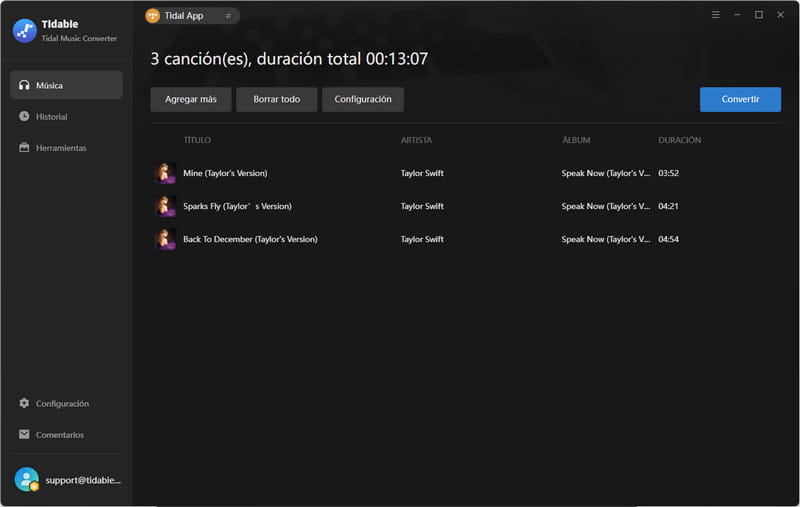Click Speak Now album in Mine row

click(x=606, y=173)
